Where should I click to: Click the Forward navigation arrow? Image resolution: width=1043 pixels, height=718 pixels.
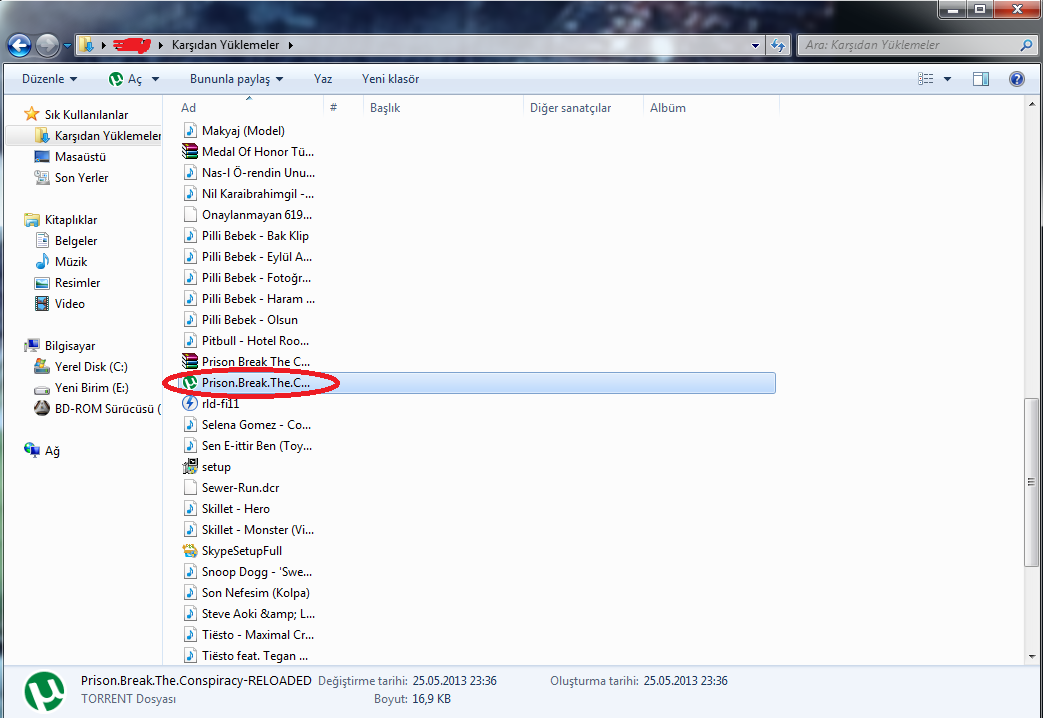pyautogui.click(x=47, y=45)
